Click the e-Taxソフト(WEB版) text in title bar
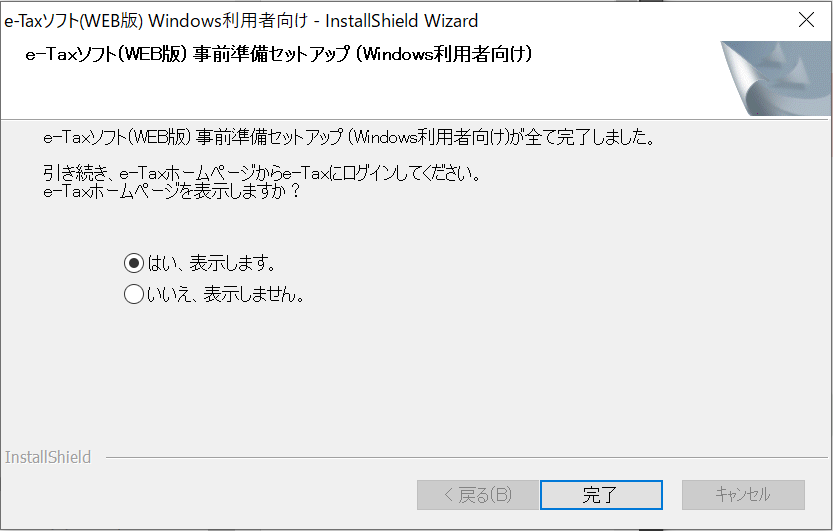Screen dimensions: 833x531 pos(74,21)
